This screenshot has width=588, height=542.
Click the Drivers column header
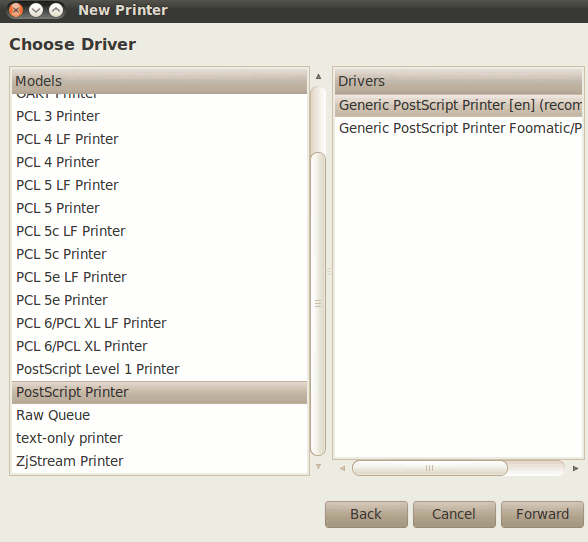[x=458, y=81]
